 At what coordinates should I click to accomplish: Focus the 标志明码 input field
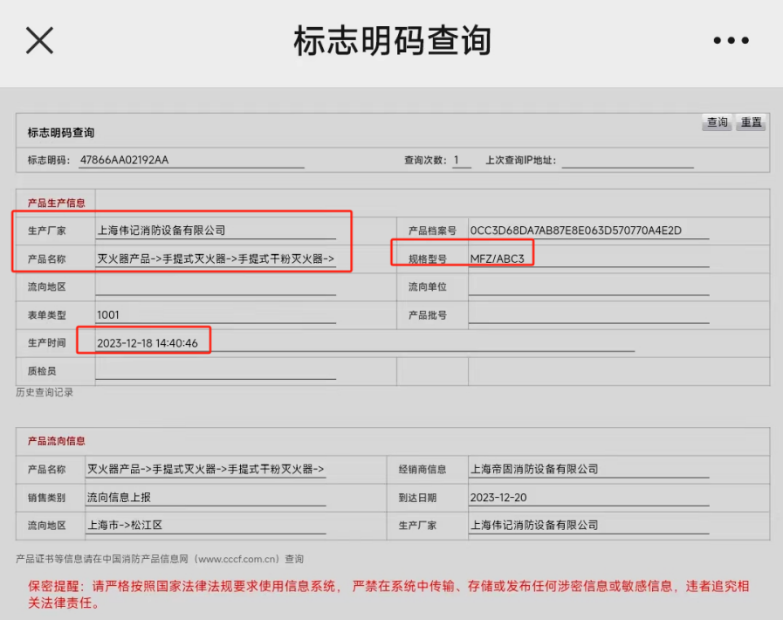coord(192,160)
